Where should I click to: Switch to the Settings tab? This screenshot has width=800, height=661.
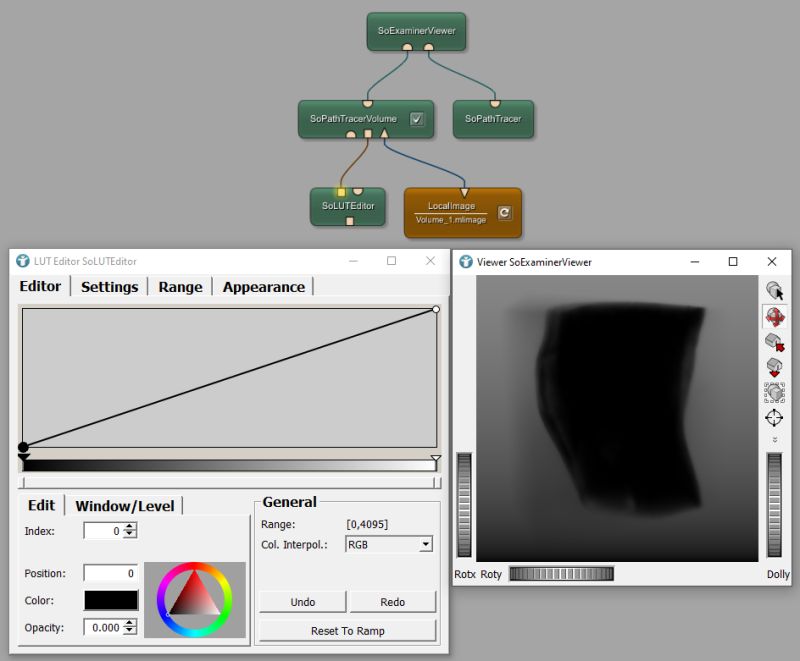coord(109,287)
